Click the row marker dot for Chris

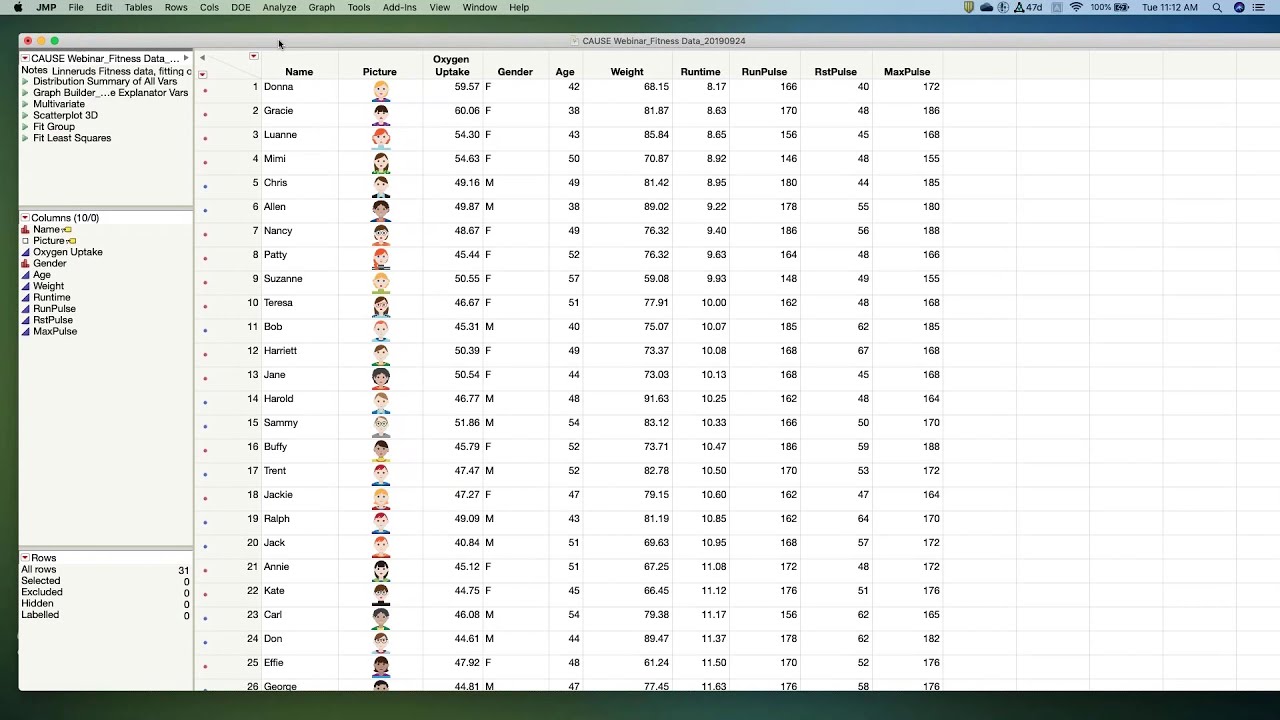[x=205, y=186]
